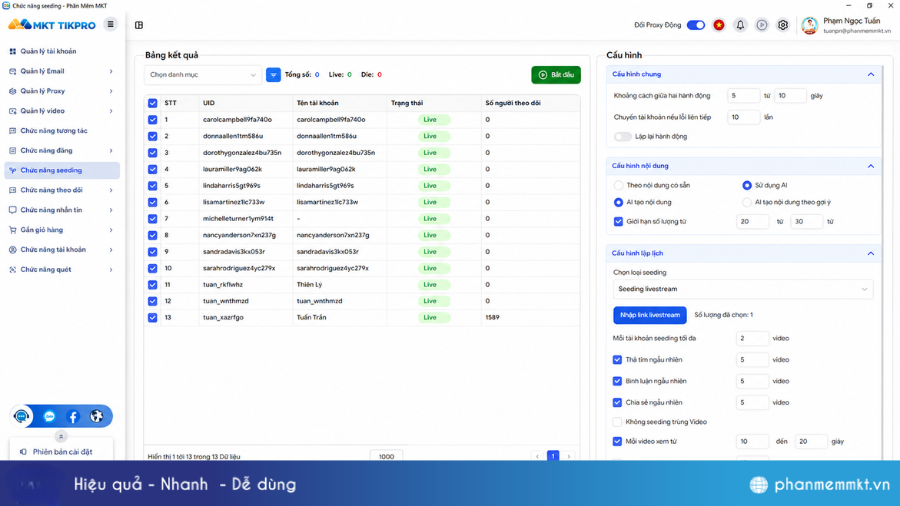The image size is (900, 506).
Task: Collapse the Cấu hình chung section
Action: click(871, 75)
